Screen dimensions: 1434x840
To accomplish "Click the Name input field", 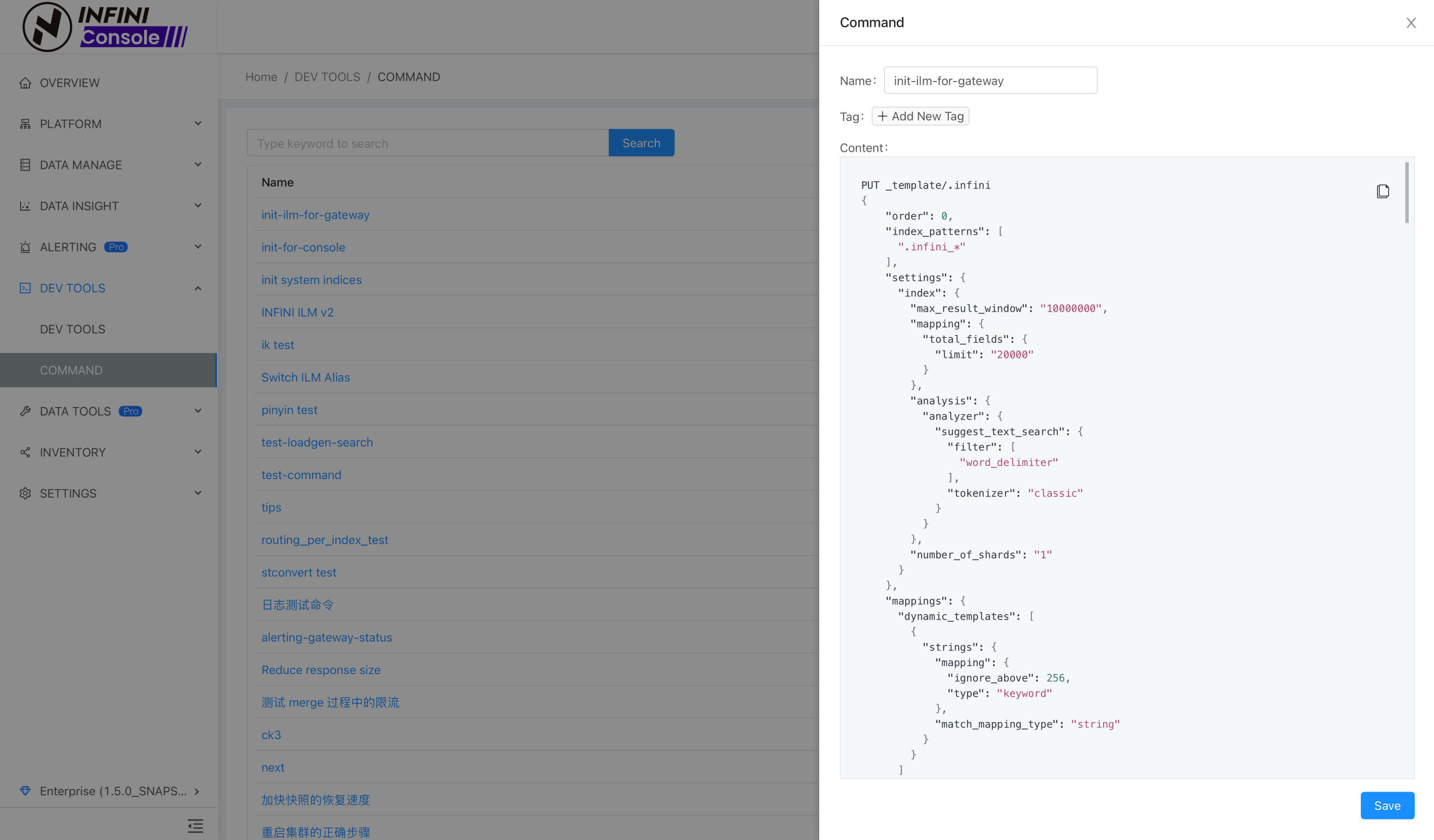I will point(991,80).
